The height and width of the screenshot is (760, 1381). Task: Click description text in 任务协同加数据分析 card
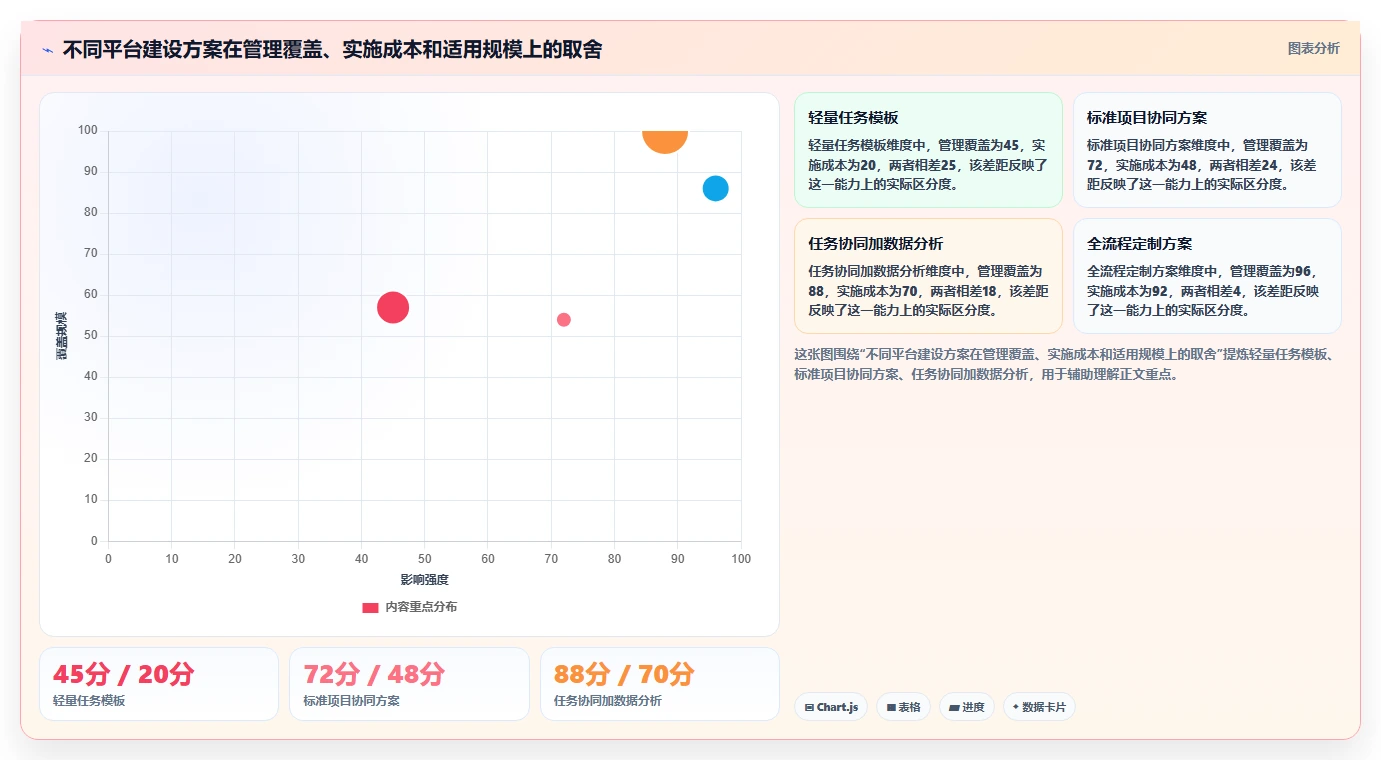[928, 290]
